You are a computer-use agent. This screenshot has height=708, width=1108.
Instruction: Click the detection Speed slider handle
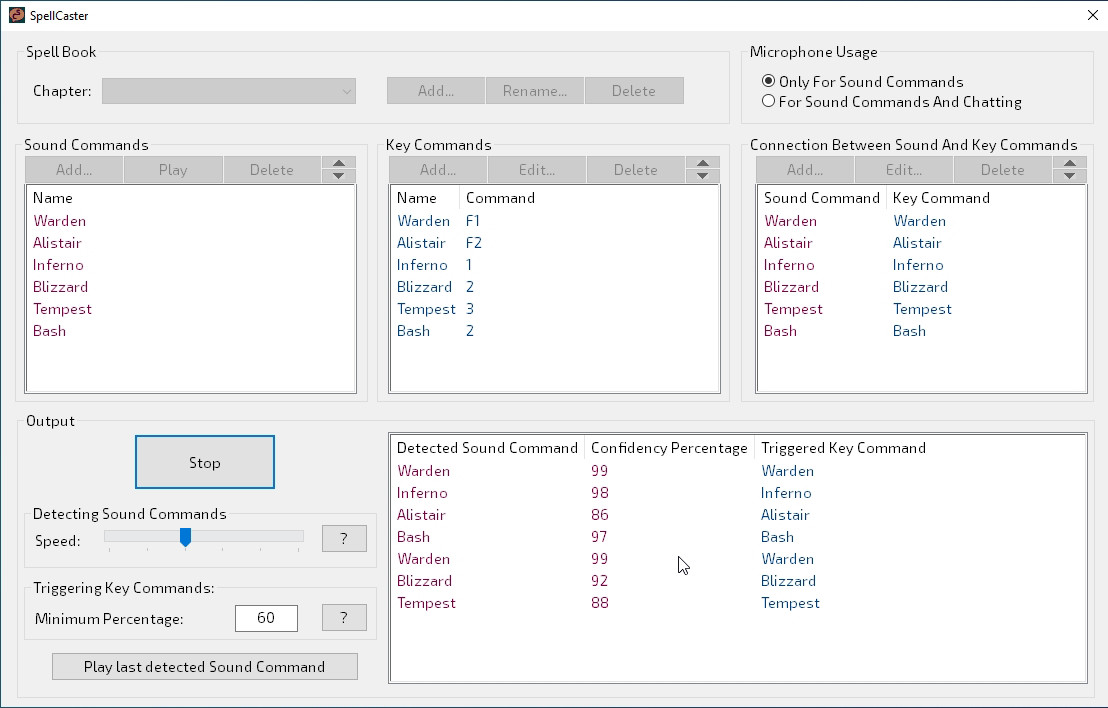(185, 538)
